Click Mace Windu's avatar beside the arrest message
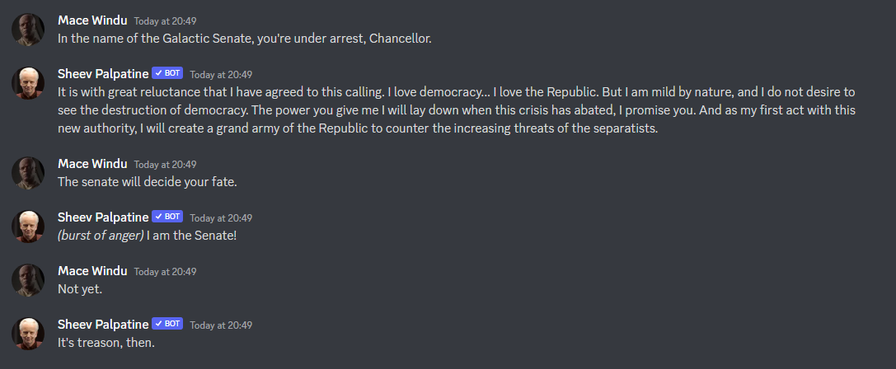This screenshot has width=896, height=369. (x=28, y=30)
